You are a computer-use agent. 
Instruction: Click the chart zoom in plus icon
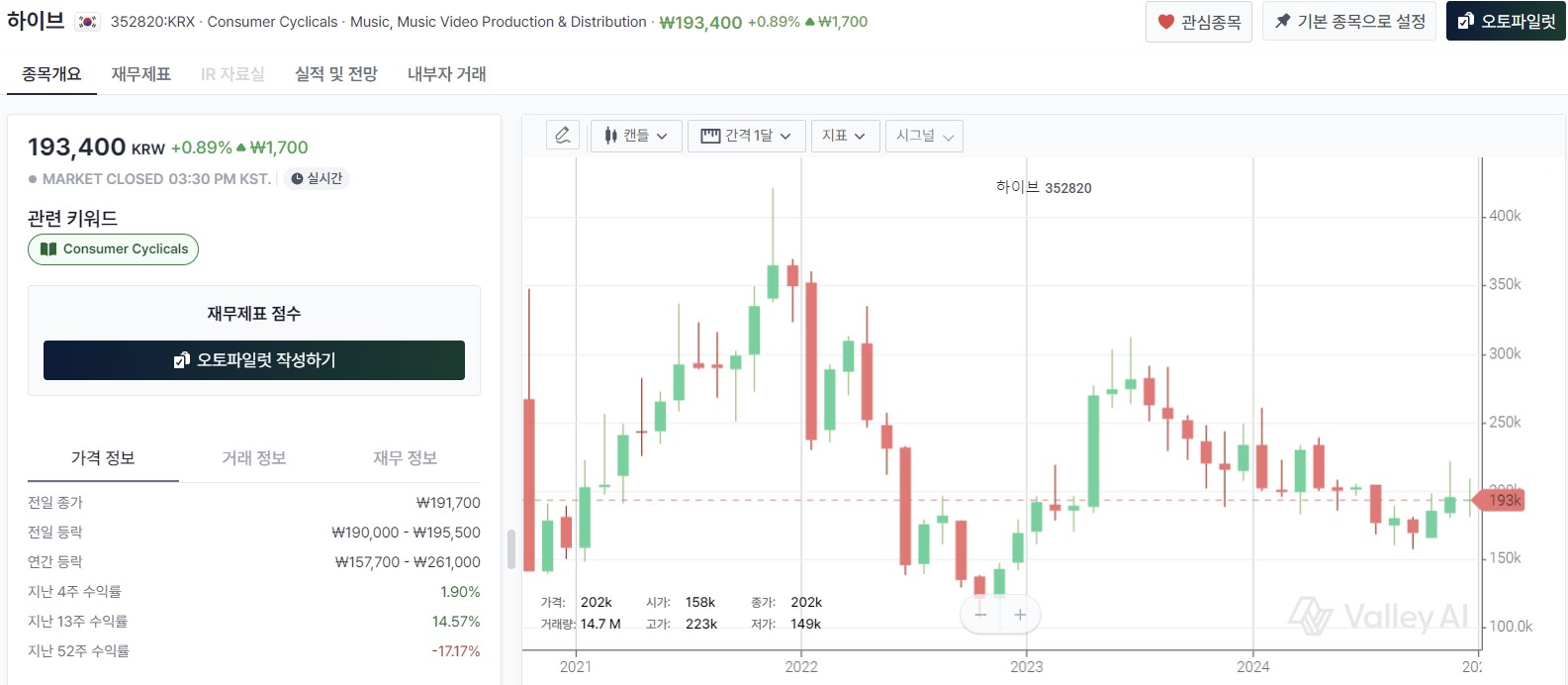pos(1020,615)
